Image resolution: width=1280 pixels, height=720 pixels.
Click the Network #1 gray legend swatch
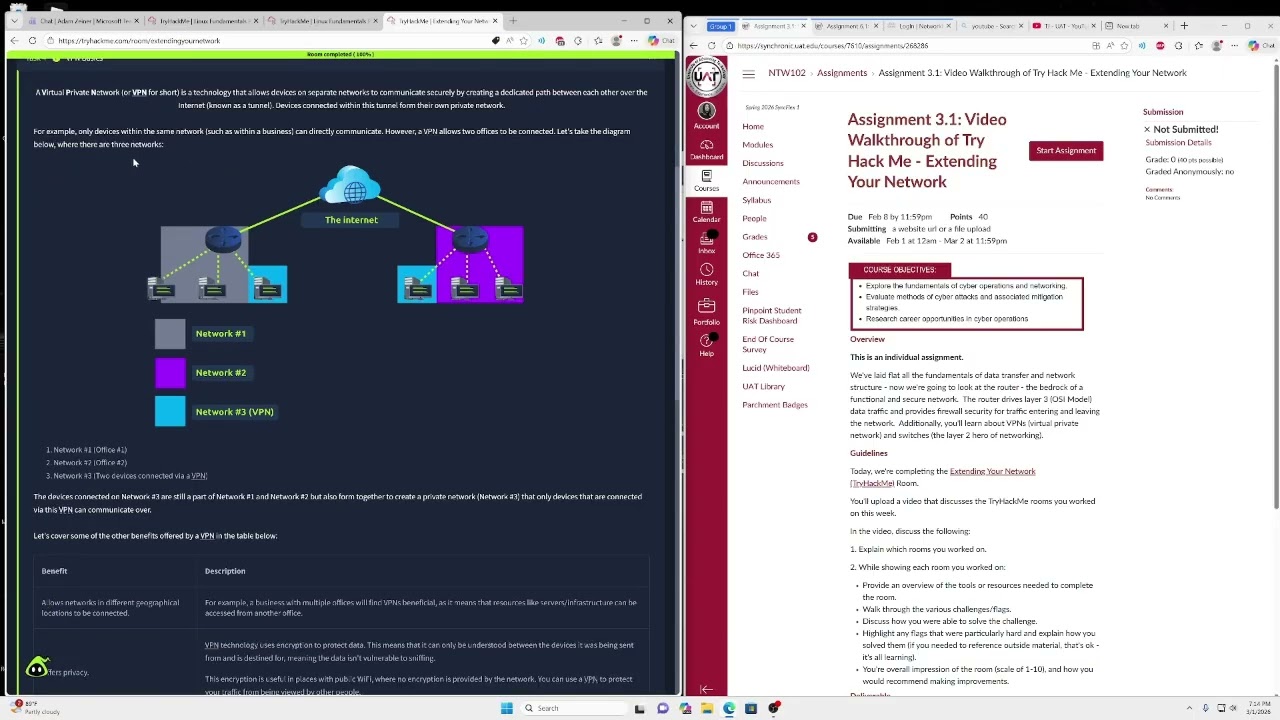(x=170, y=334)
